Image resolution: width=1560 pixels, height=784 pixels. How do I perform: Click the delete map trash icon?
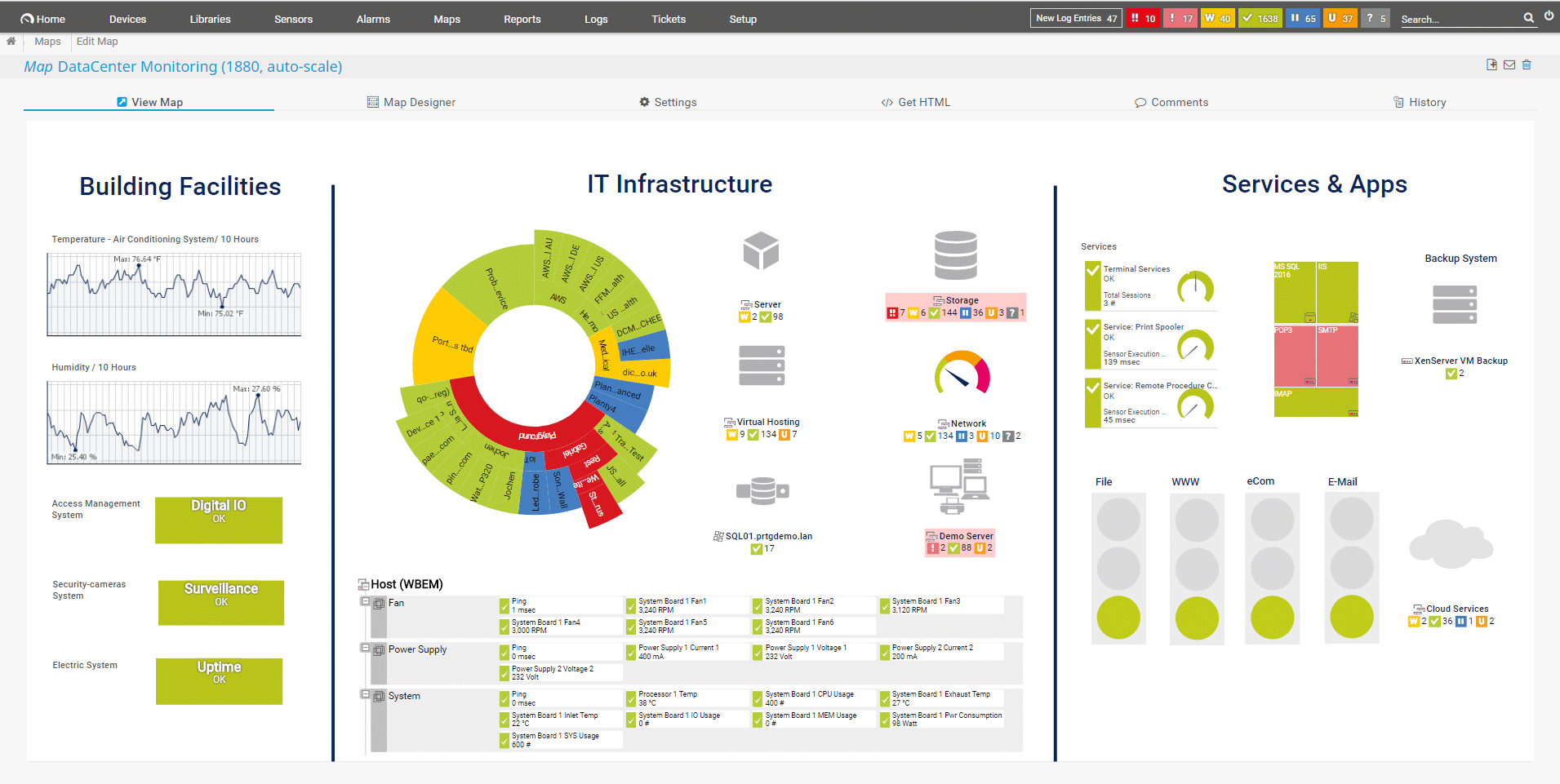tap(1527, 64)
